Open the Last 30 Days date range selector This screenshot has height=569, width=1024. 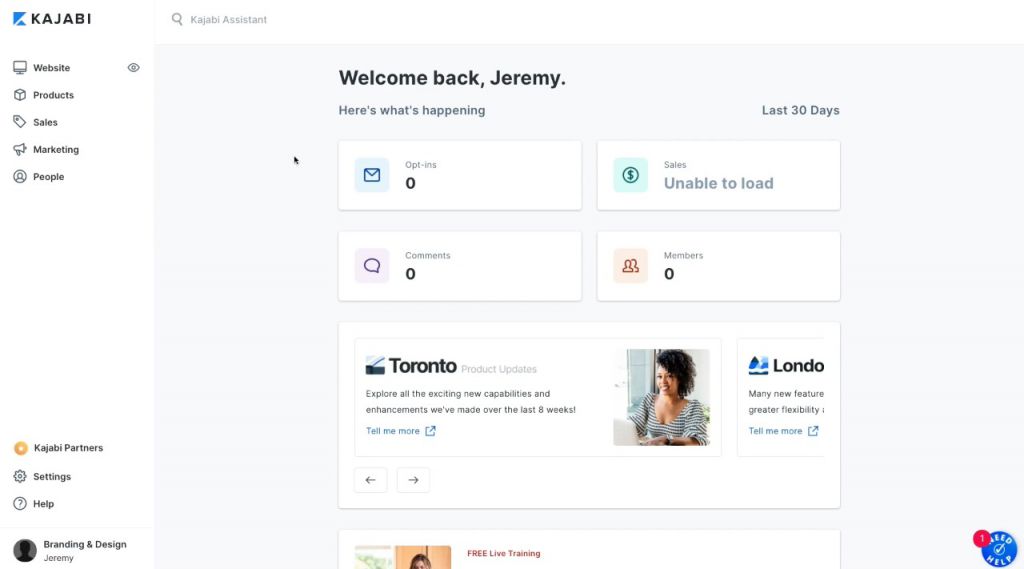coord(800,110)
